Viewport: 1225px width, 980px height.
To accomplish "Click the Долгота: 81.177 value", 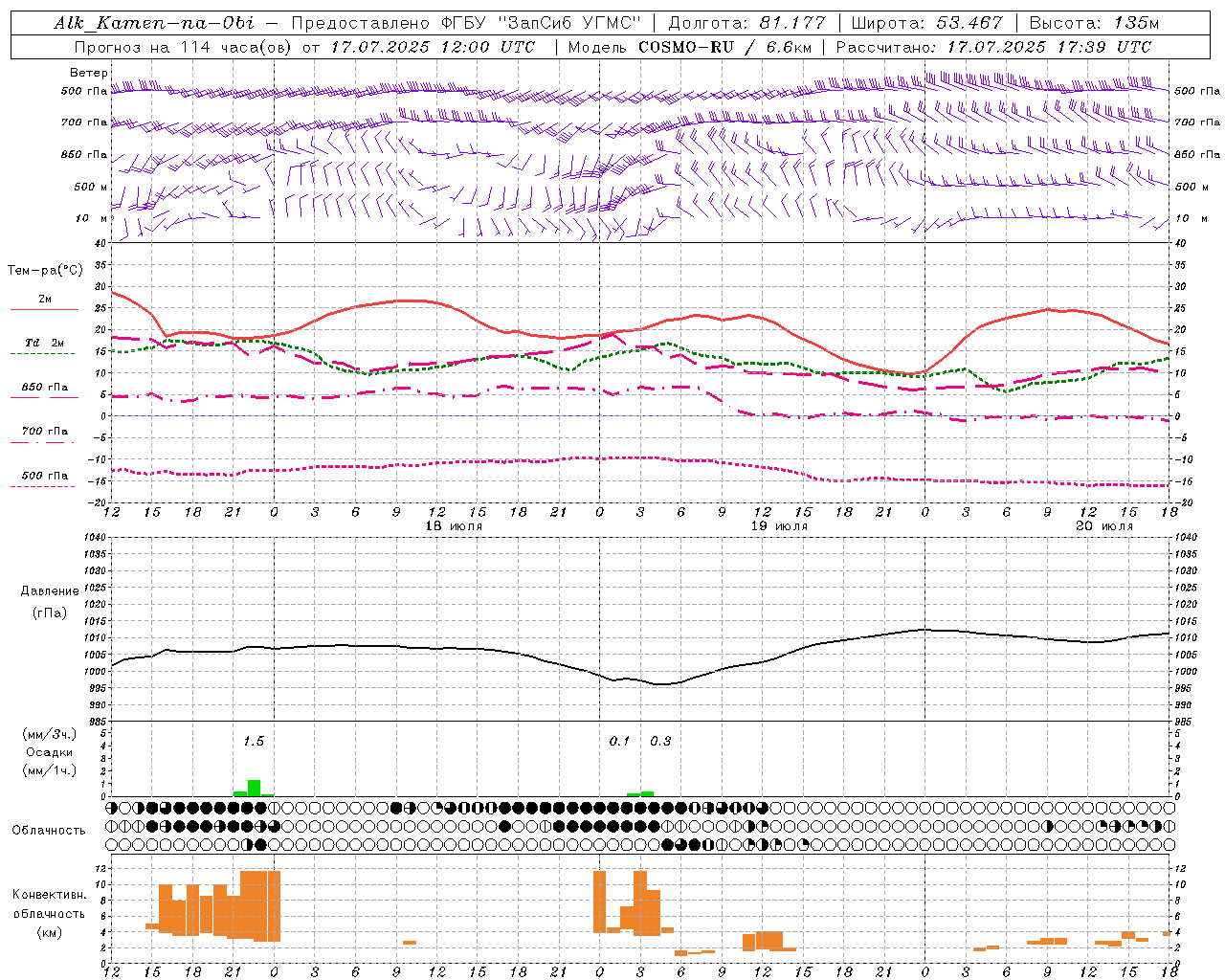I will tap(746, 23).
